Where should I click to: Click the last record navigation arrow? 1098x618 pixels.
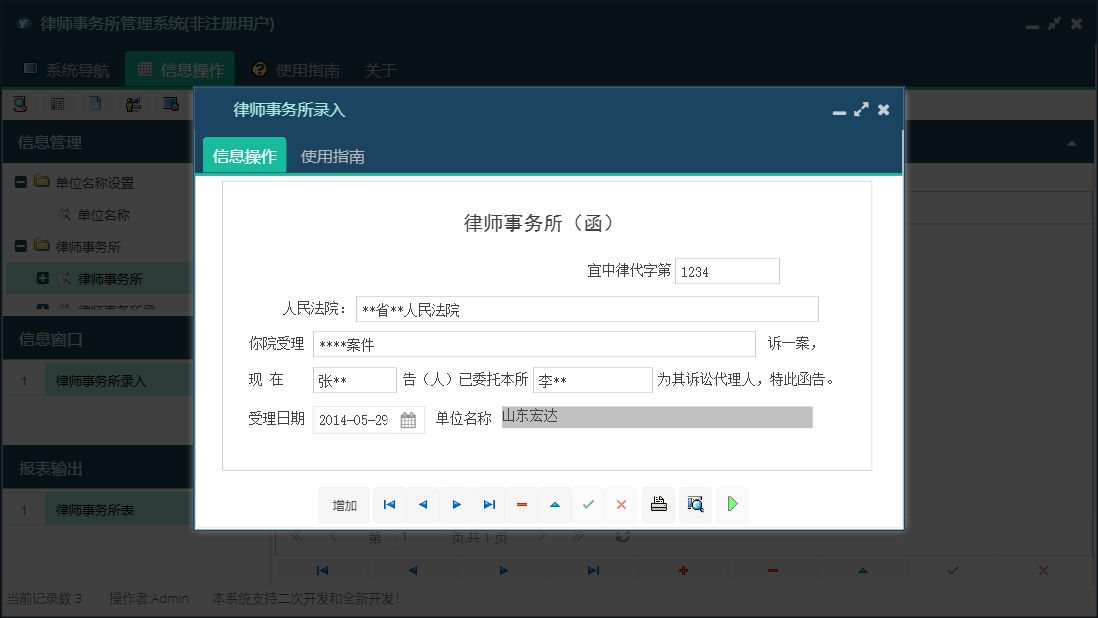pos(489,505)
